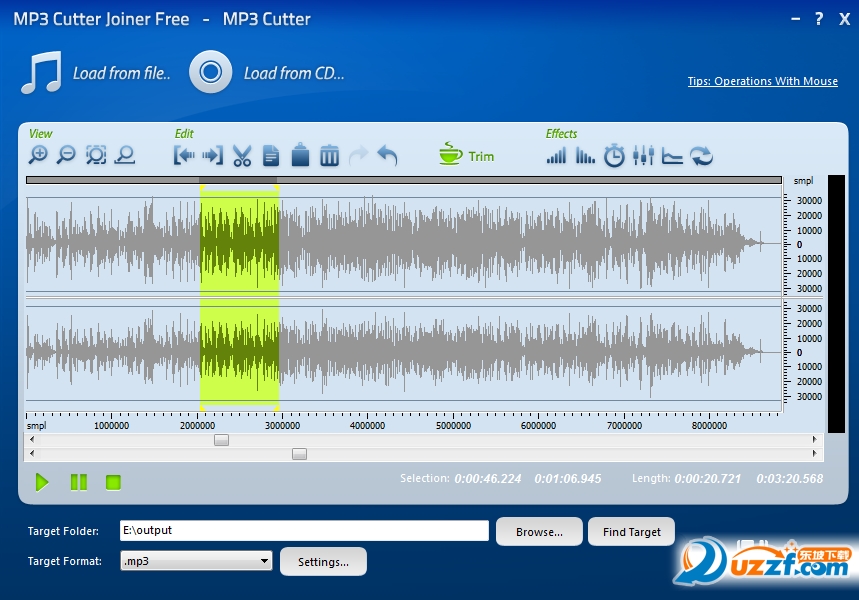Screen dimensions: 859x600
Task: Open the tempo stopwatch effect
Action: click(x=614, y=156)
